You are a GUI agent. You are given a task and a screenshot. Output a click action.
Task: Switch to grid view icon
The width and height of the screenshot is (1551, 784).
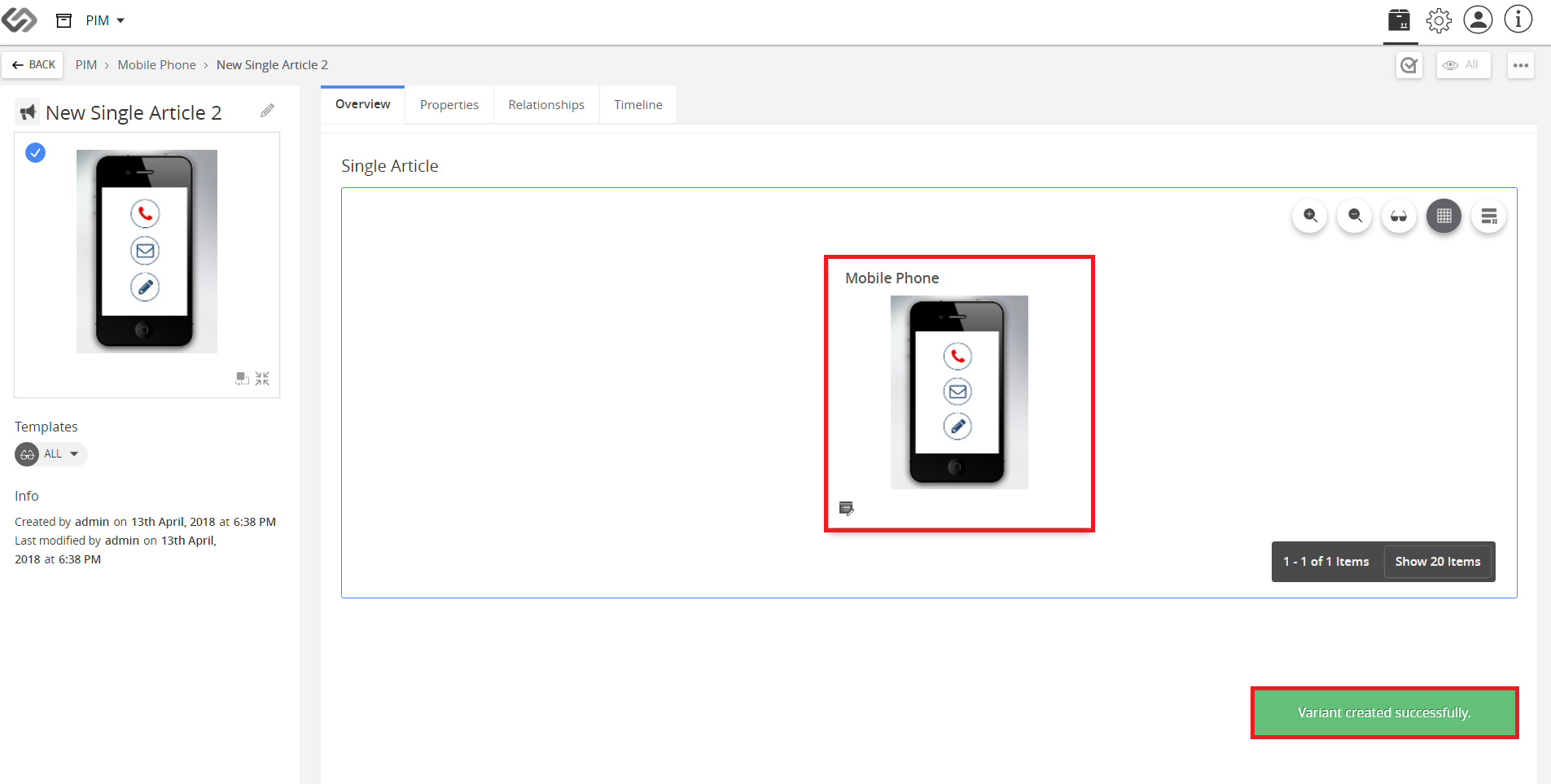(1444, 216)
